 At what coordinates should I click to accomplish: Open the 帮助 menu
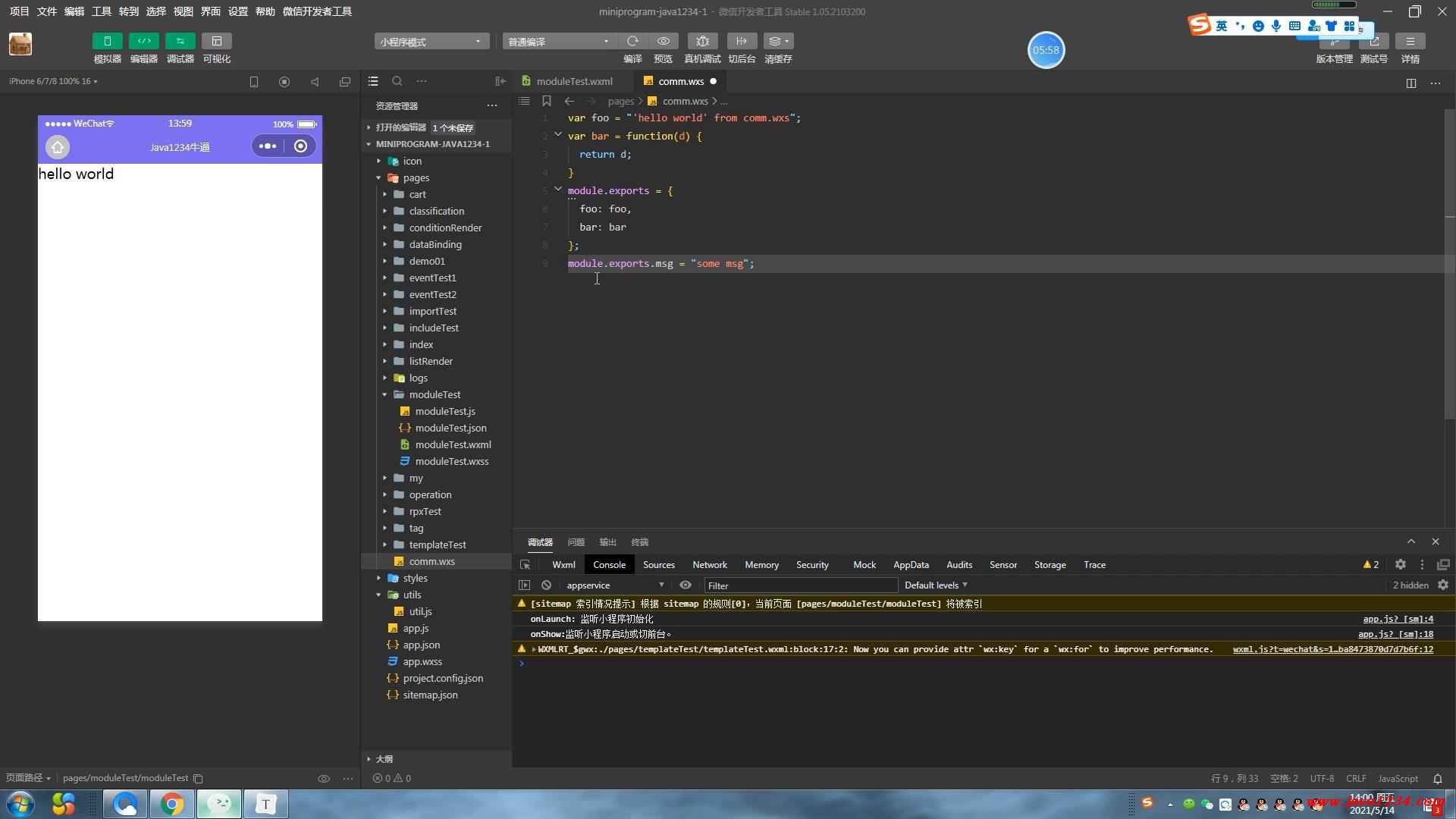click(265, 11)
